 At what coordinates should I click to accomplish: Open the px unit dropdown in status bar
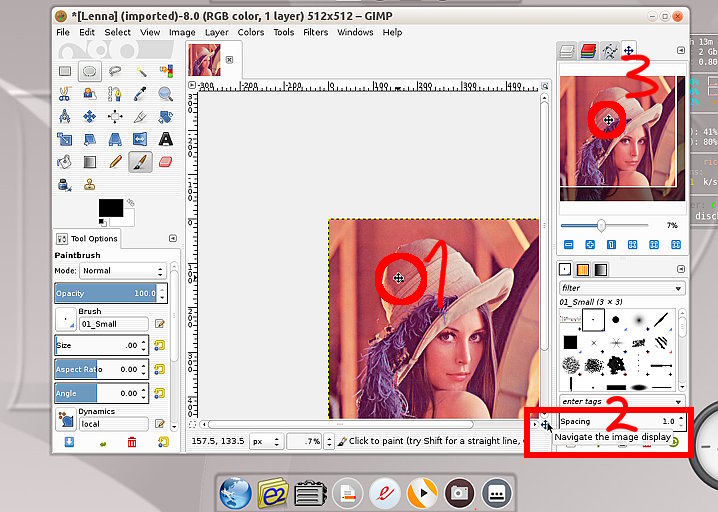pos(266,441)
